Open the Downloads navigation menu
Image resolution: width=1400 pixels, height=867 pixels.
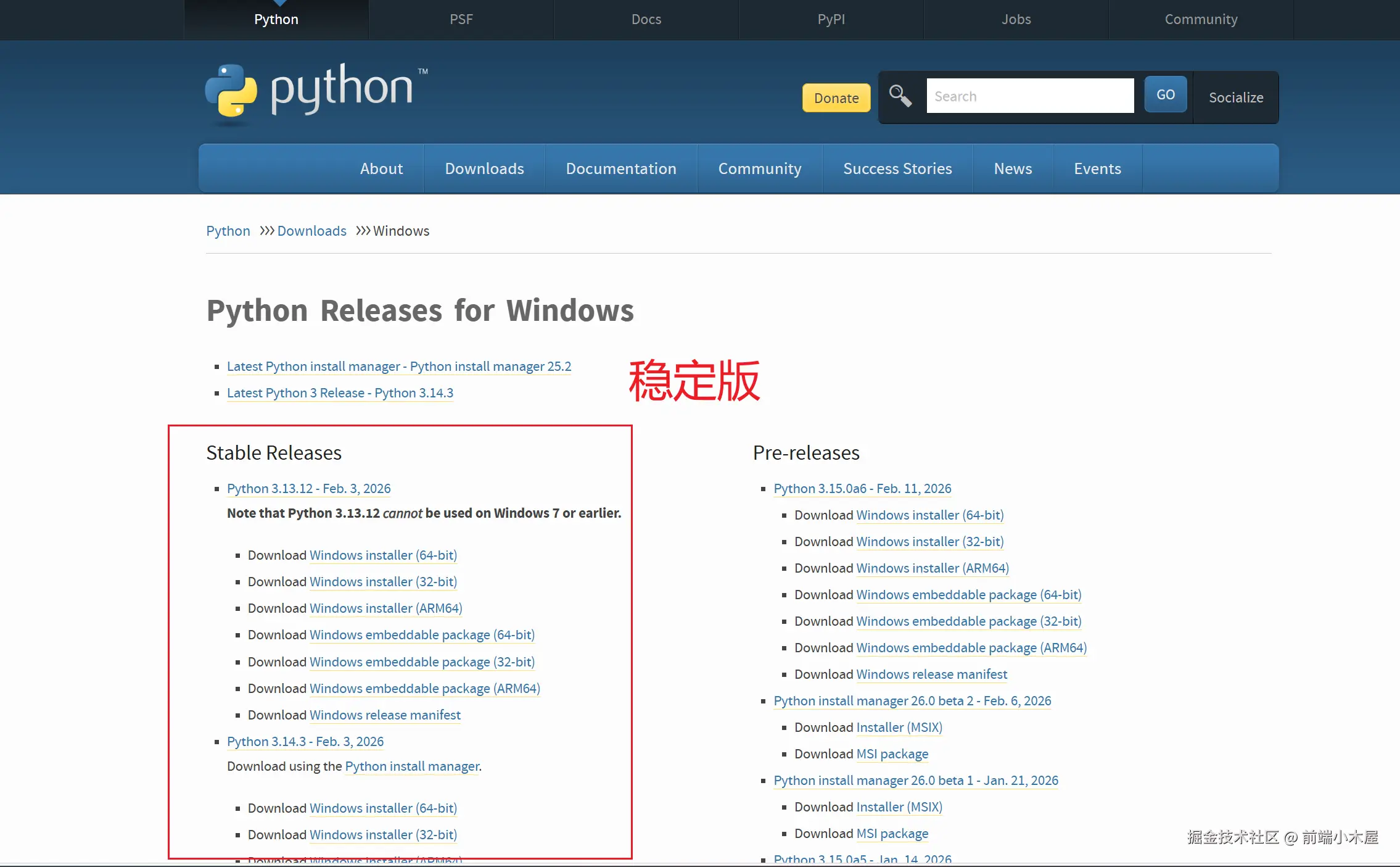(x=484, y=168)
